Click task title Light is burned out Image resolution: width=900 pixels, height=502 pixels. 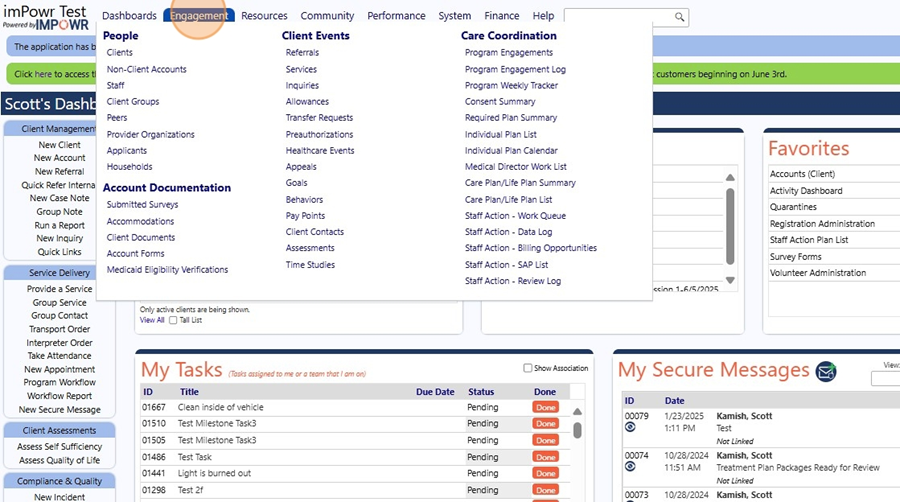[214, 473]
